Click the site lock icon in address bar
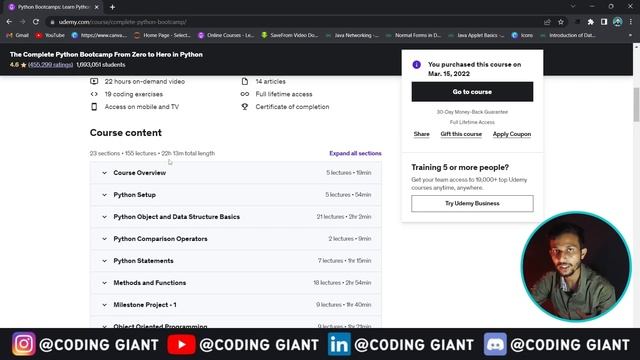This screenshot has width=640, height=360. click(x=52, y=22)
